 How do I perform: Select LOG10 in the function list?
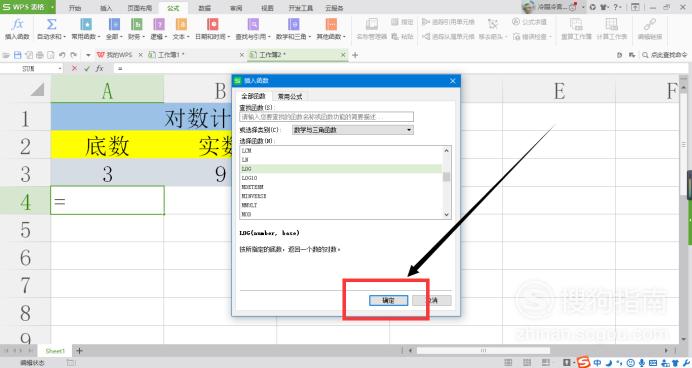click(x=341, y=178)
